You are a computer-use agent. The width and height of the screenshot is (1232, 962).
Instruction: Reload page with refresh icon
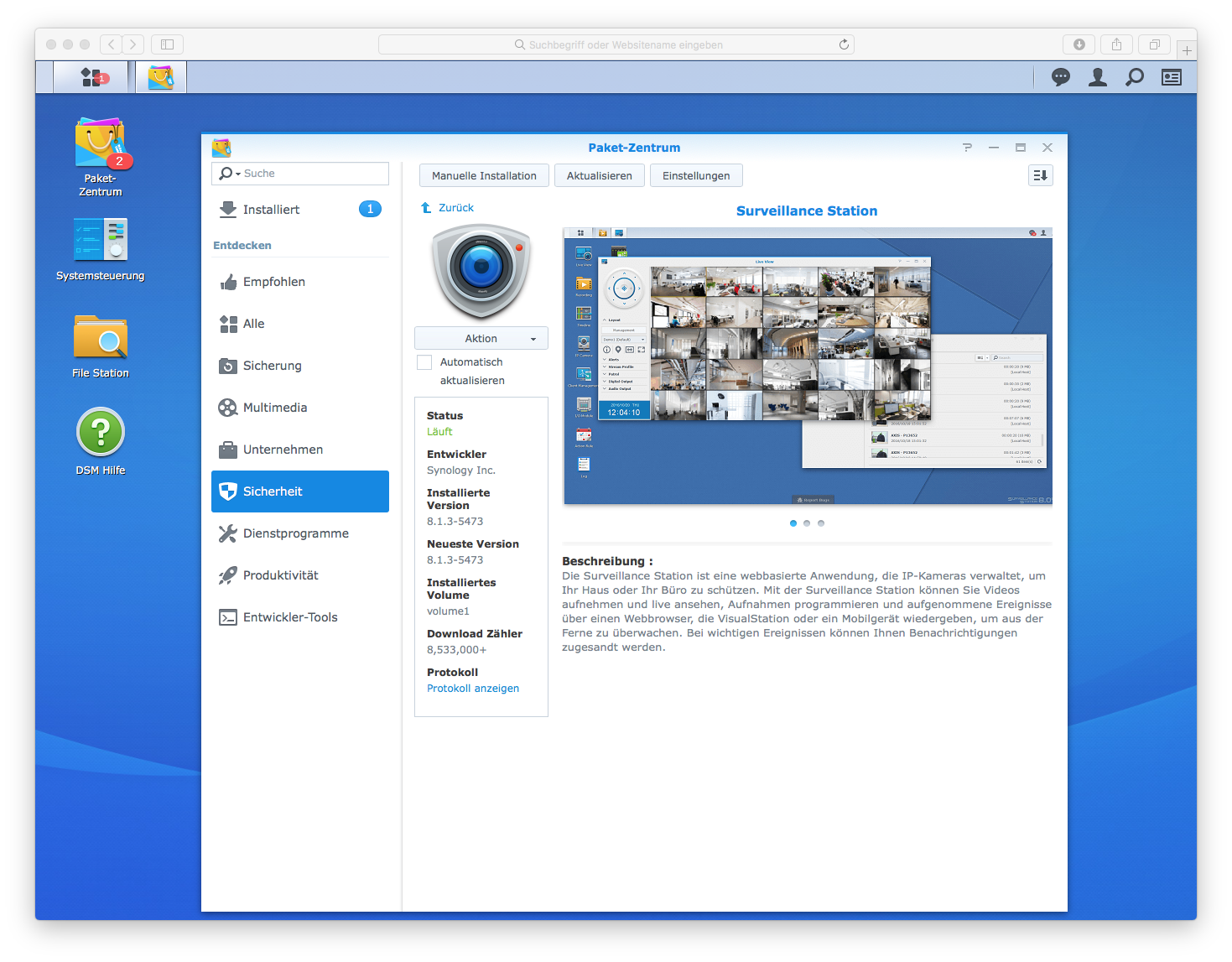844,44
